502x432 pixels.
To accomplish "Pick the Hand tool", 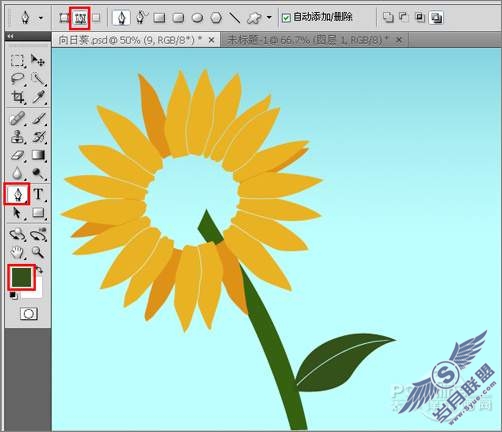I will click(17, 252).
